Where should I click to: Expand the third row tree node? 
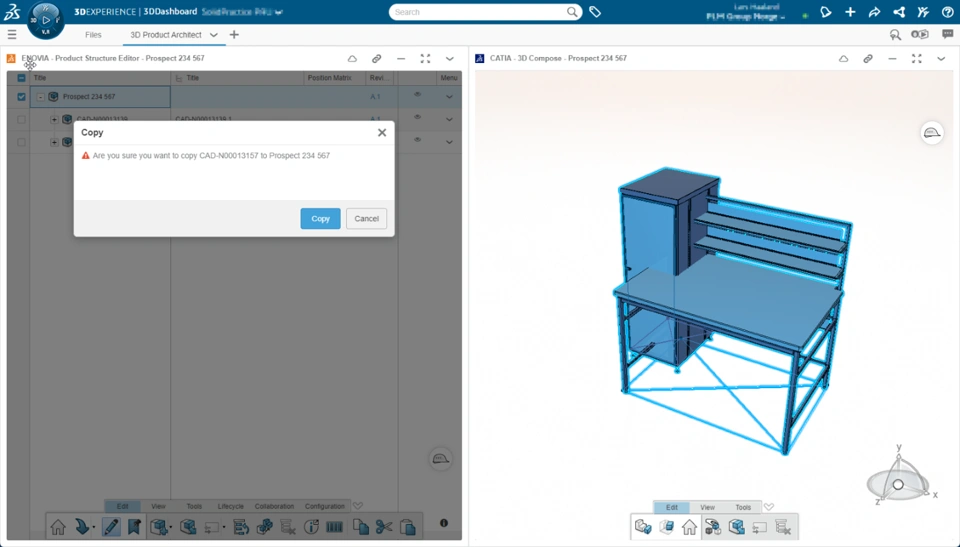[x=54, y=142]
